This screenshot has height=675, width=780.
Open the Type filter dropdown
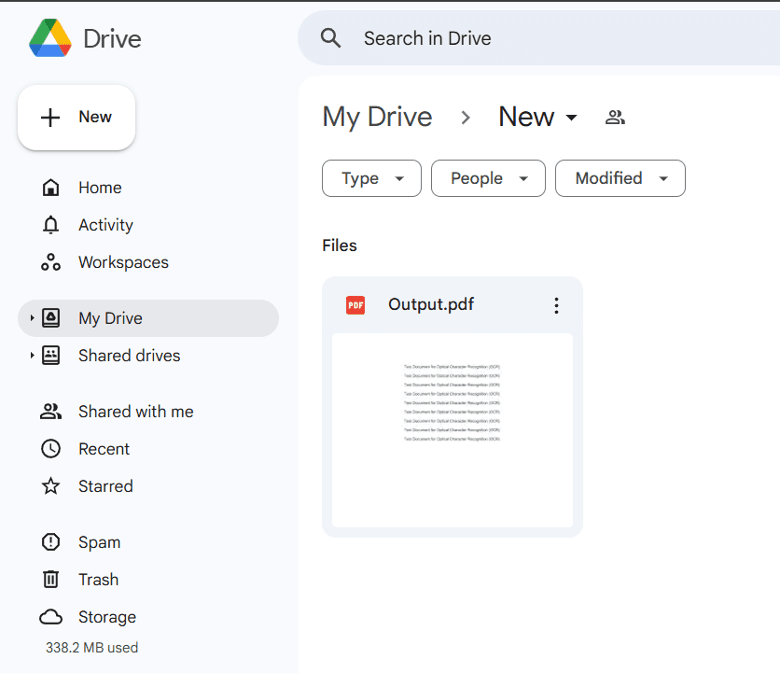click(x=372, y=179)
